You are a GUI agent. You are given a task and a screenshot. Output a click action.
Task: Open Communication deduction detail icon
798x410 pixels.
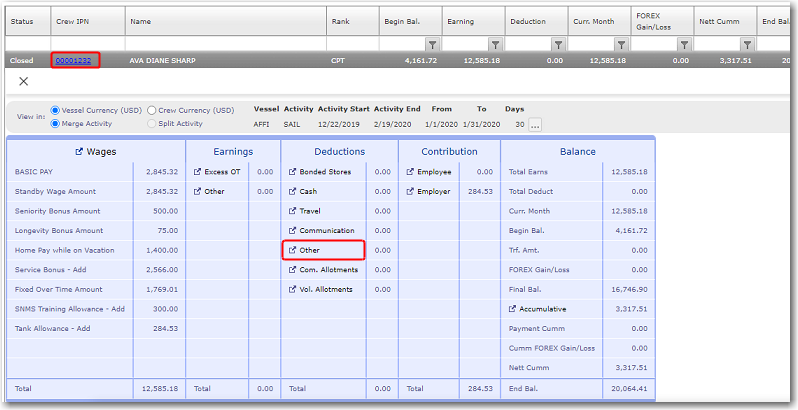(292, 230)
